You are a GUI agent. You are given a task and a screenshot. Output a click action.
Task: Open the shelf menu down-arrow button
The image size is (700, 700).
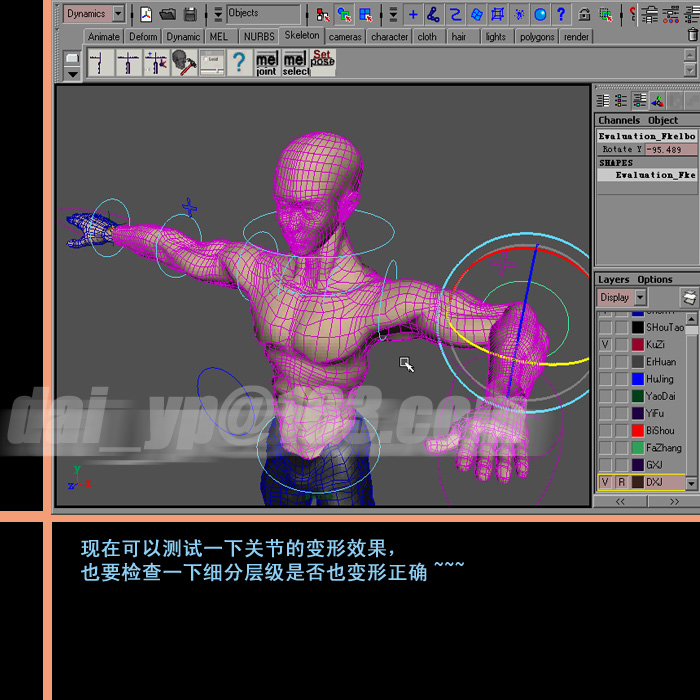tap(72, 74)
